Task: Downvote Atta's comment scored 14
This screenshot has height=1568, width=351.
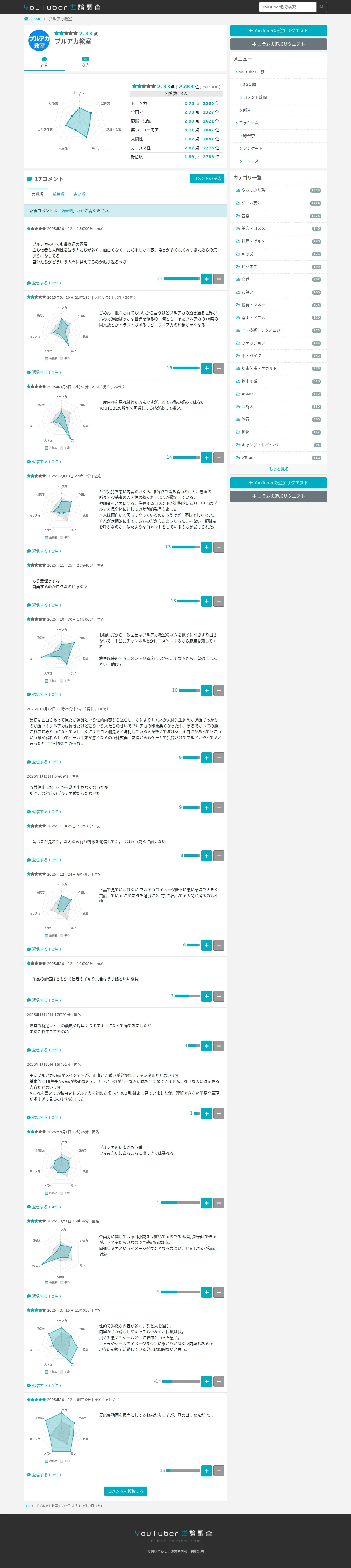Action: point(219,458)
